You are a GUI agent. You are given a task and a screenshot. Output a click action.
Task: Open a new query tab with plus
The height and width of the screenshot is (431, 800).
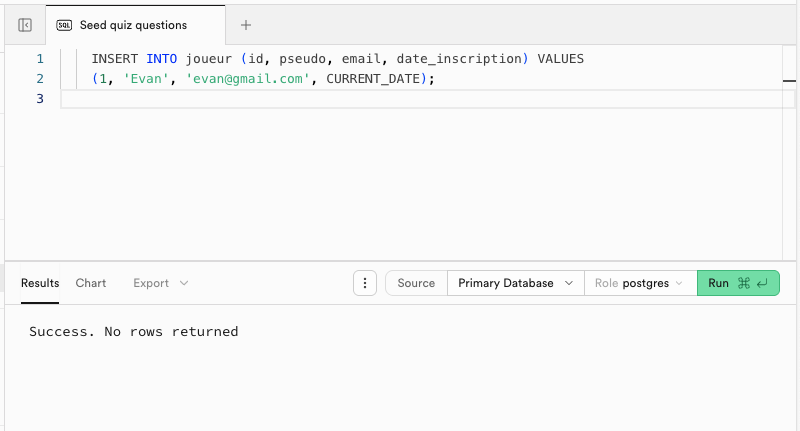[x=246, y=25]
